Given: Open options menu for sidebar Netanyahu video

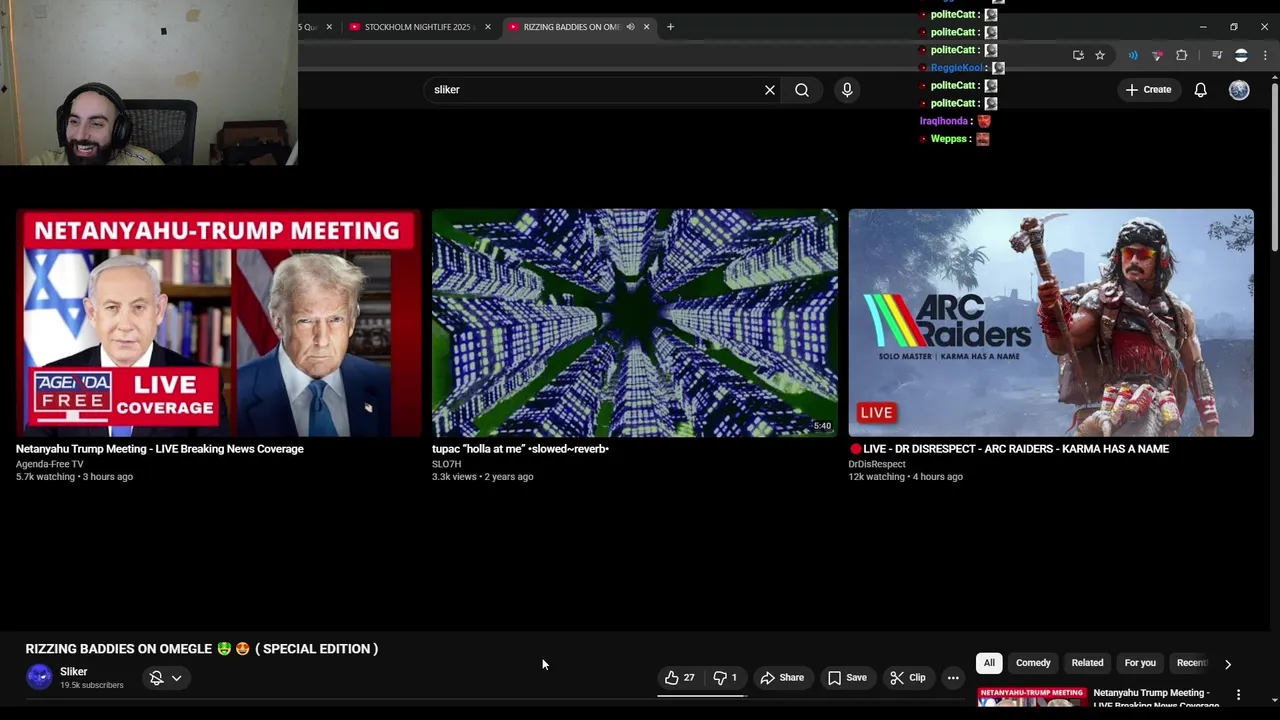Looking at the screenshot, I should (x=1238, y=695).
